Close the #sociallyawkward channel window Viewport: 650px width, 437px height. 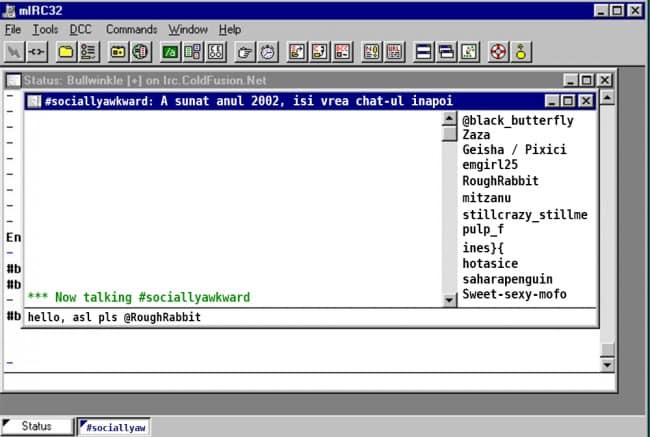586,101
